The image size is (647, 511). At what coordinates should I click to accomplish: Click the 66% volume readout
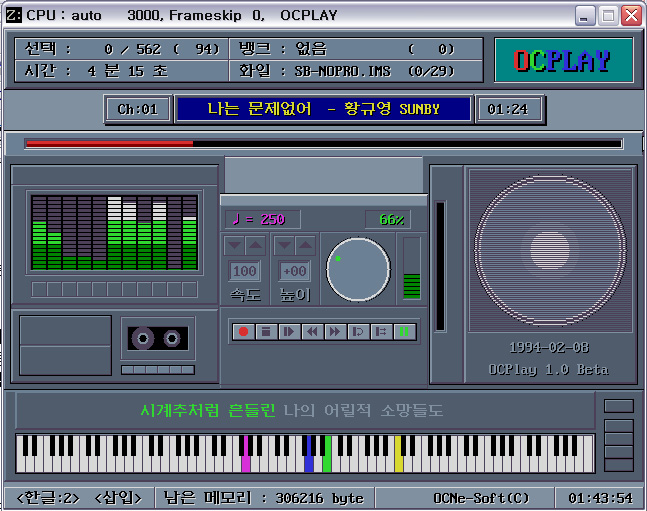pos(388,219)
